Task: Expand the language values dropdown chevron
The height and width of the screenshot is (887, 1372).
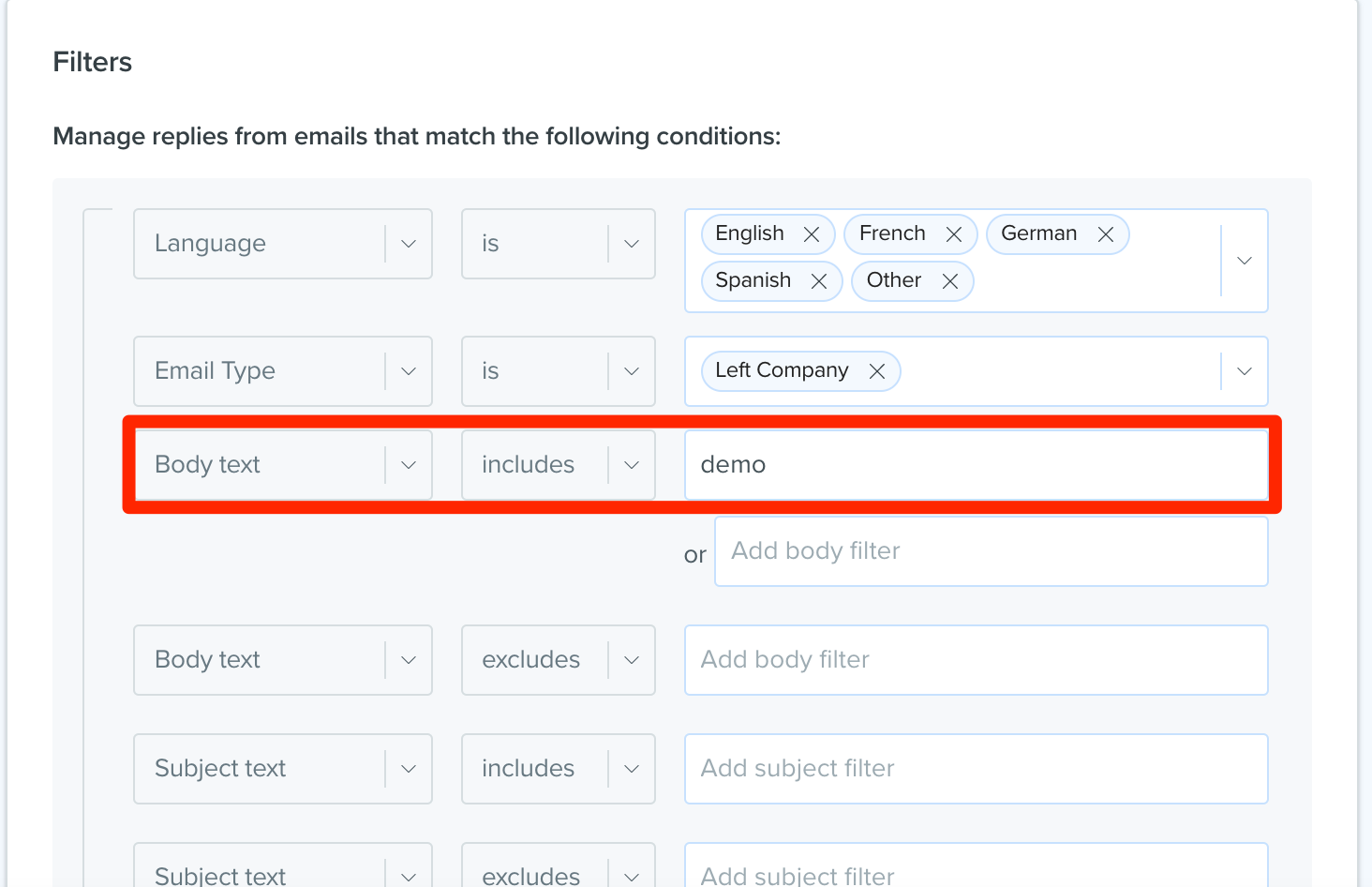Action: [x=1245, y=261]
